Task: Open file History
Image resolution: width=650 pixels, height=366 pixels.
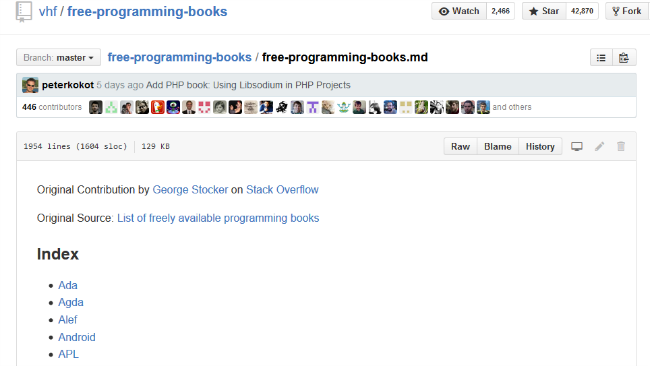Action: tap(540, 147)
